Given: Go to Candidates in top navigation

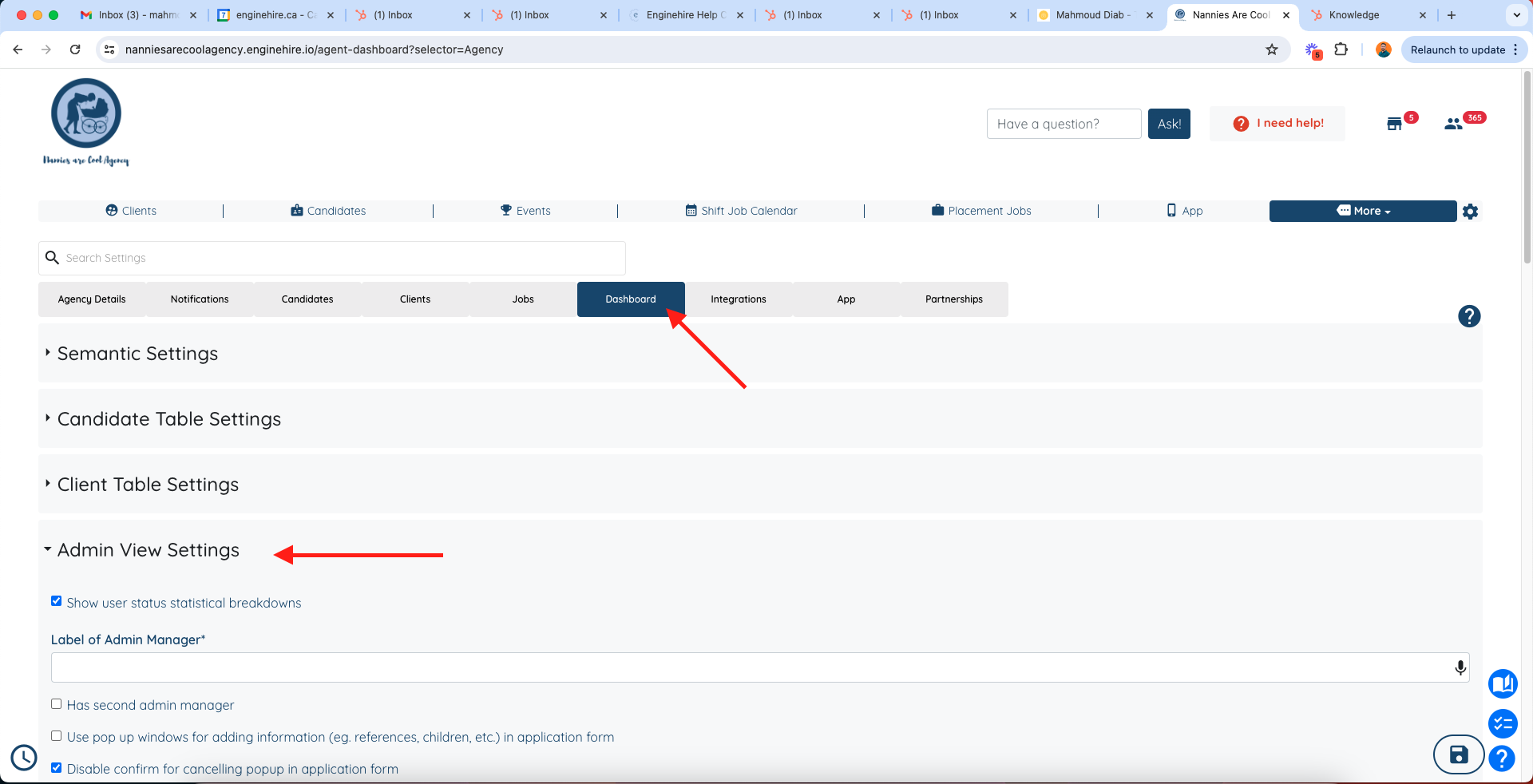Looking at the screenshot, I should click(328, 211).
